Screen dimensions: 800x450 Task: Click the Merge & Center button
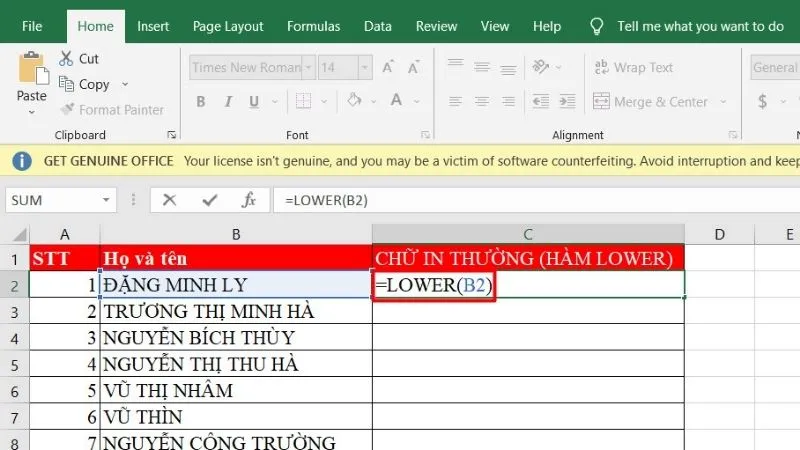[650, 101]
